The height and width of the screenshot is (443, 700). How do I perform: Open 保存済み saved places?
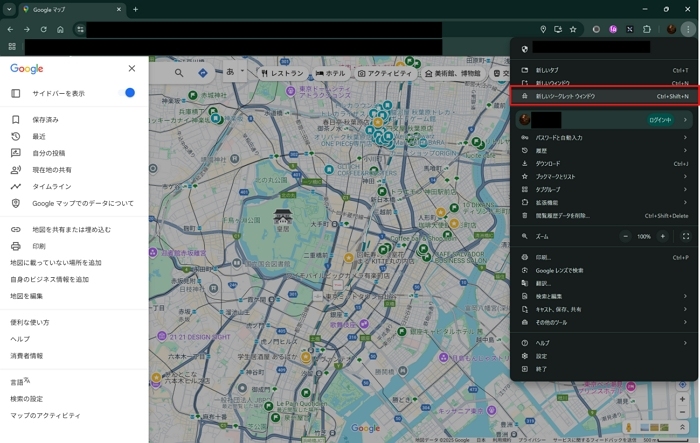coord(45,119)
